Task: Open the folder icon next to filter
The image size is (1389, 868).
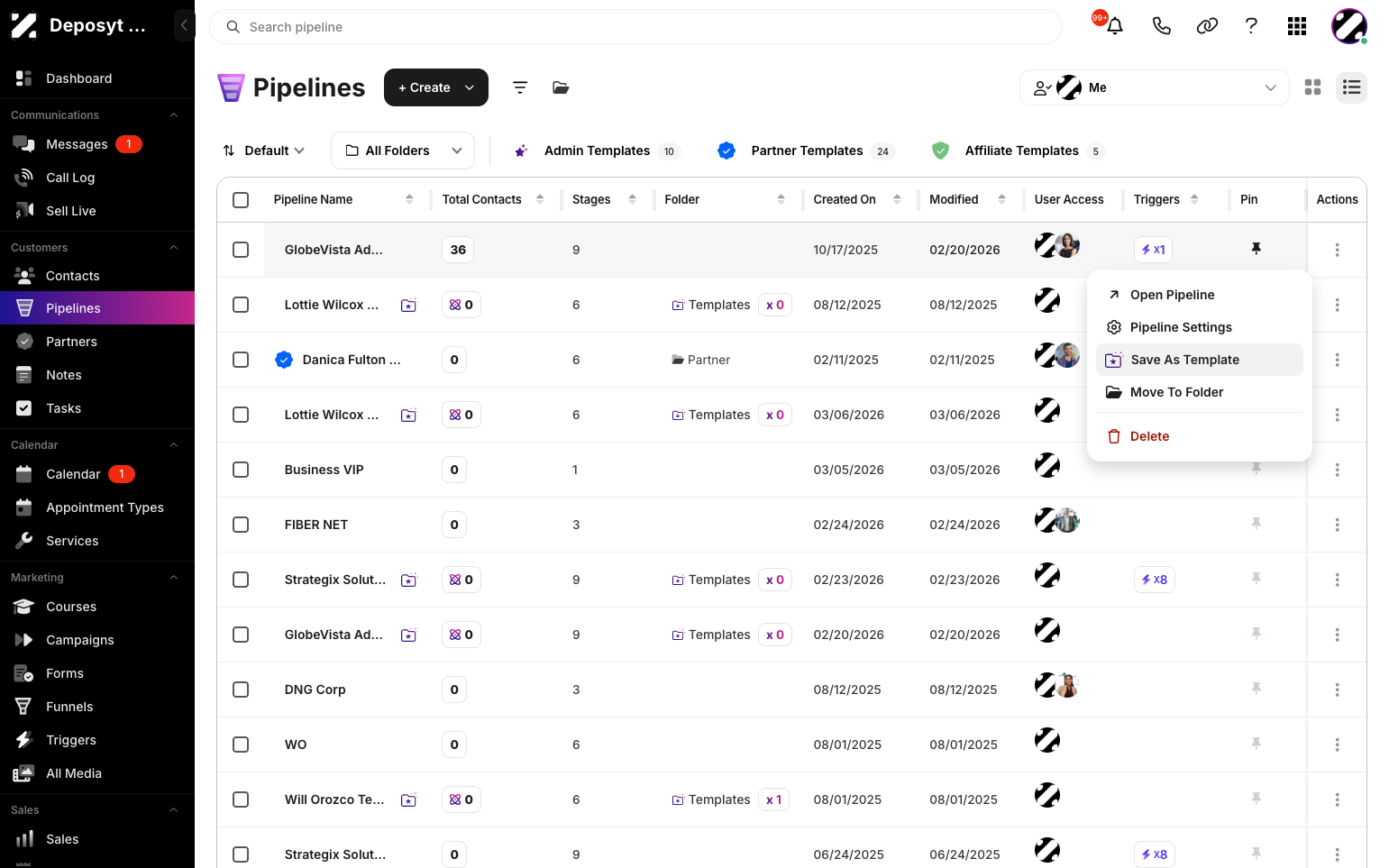Action: (x=561, y=87)
